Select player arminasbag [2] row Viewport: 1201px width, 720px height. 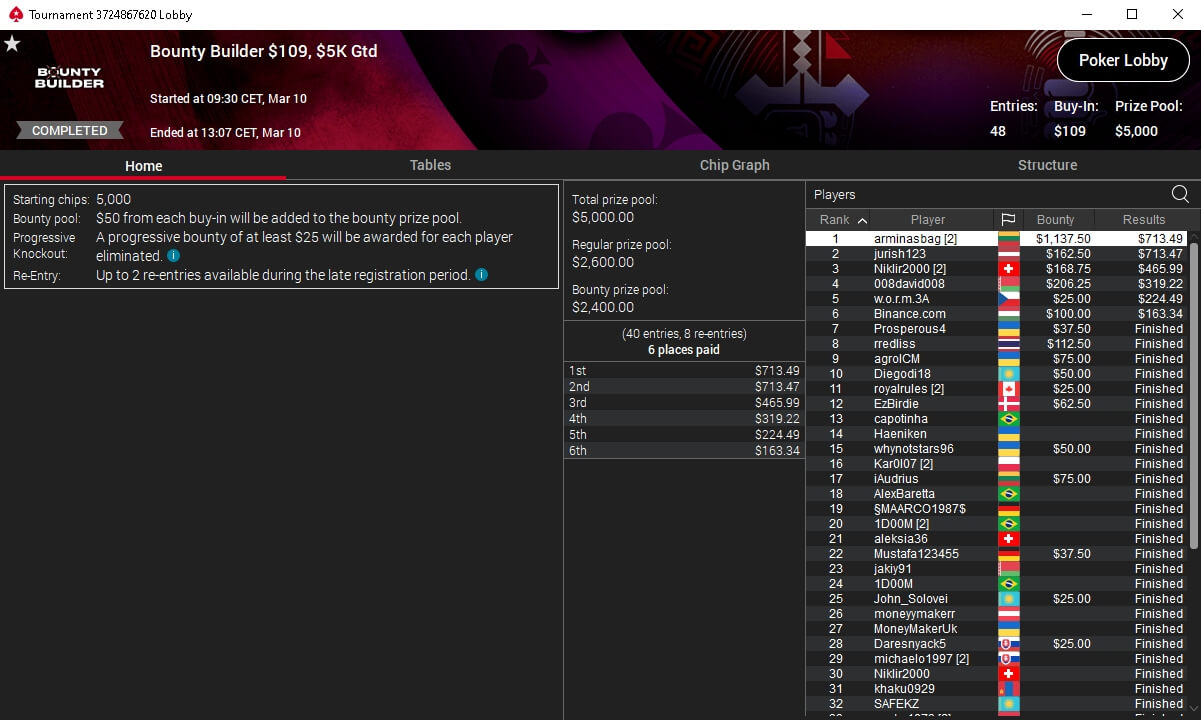coord(996,239)
